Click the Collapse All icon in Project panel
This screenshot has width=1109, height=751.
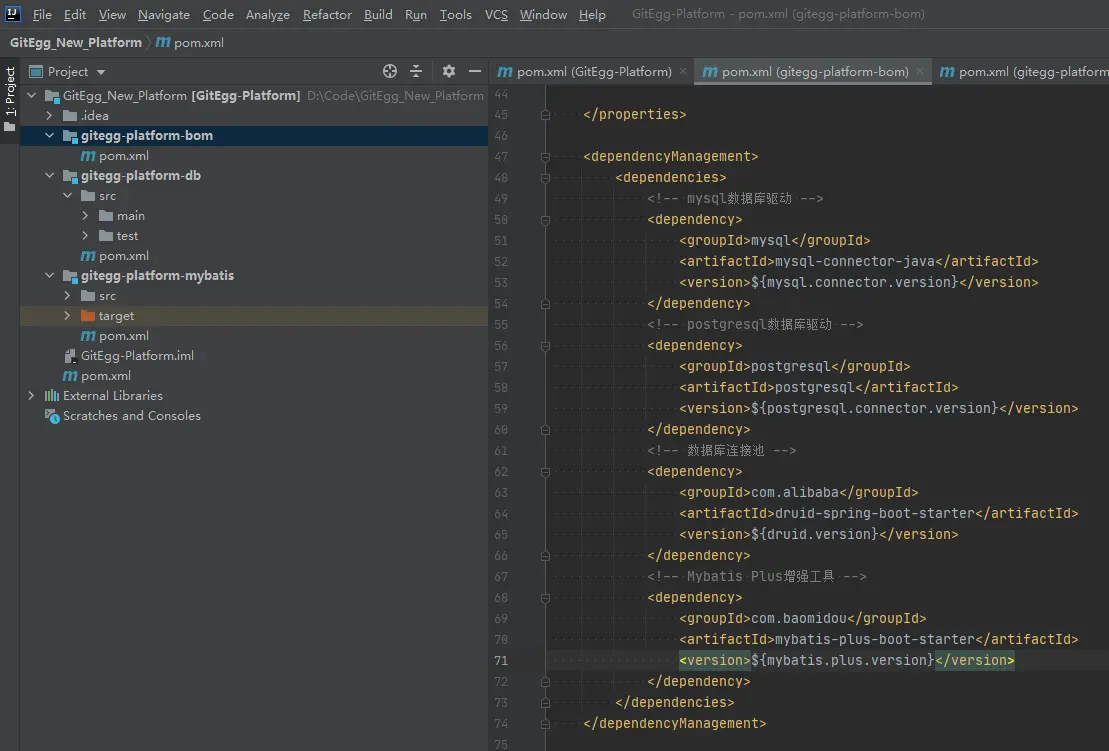[417, 71]
